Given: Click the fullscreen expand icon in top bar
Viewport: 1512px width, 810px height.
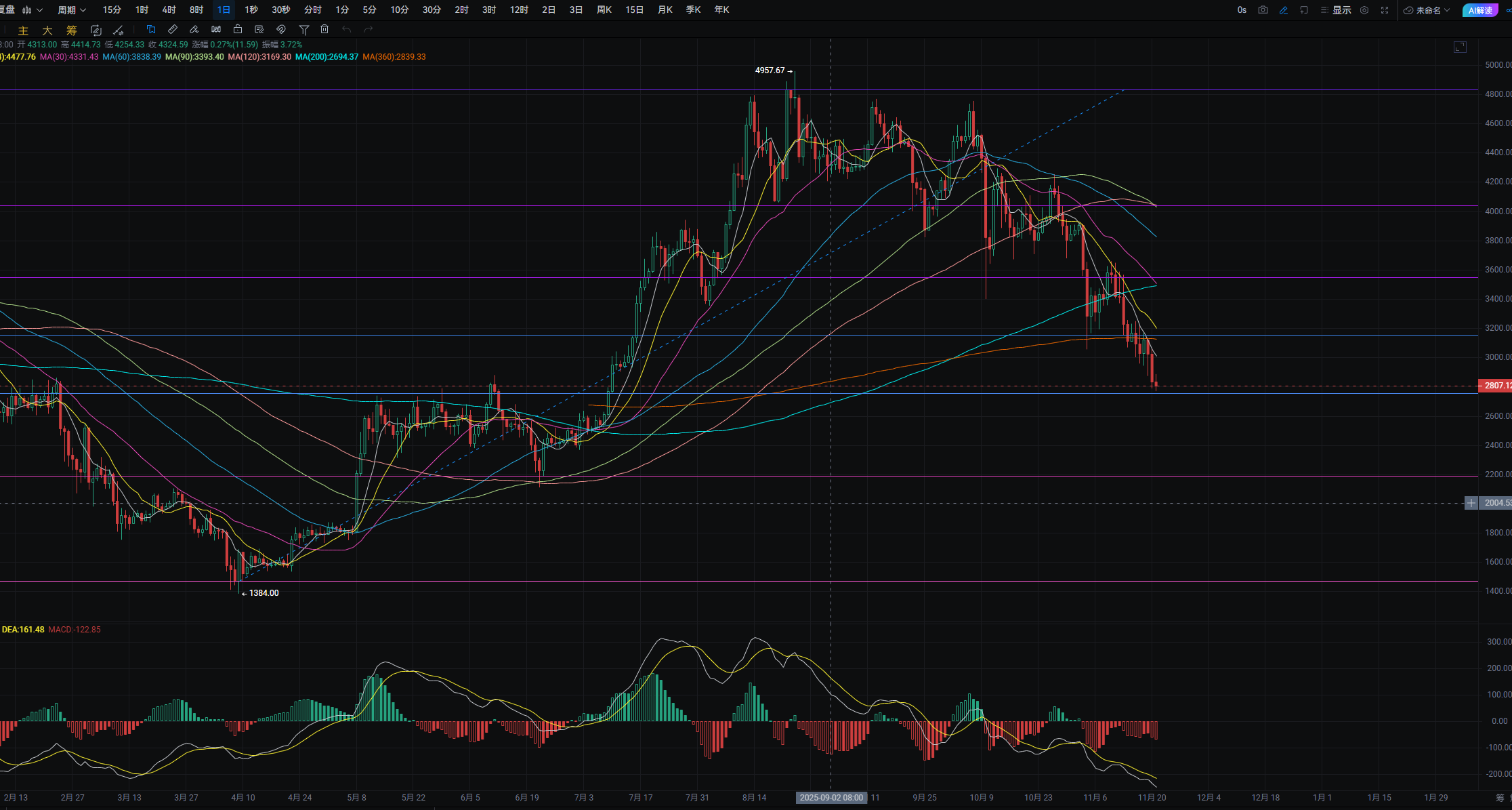Looking at the screenshot, I should pos(1385,10).
